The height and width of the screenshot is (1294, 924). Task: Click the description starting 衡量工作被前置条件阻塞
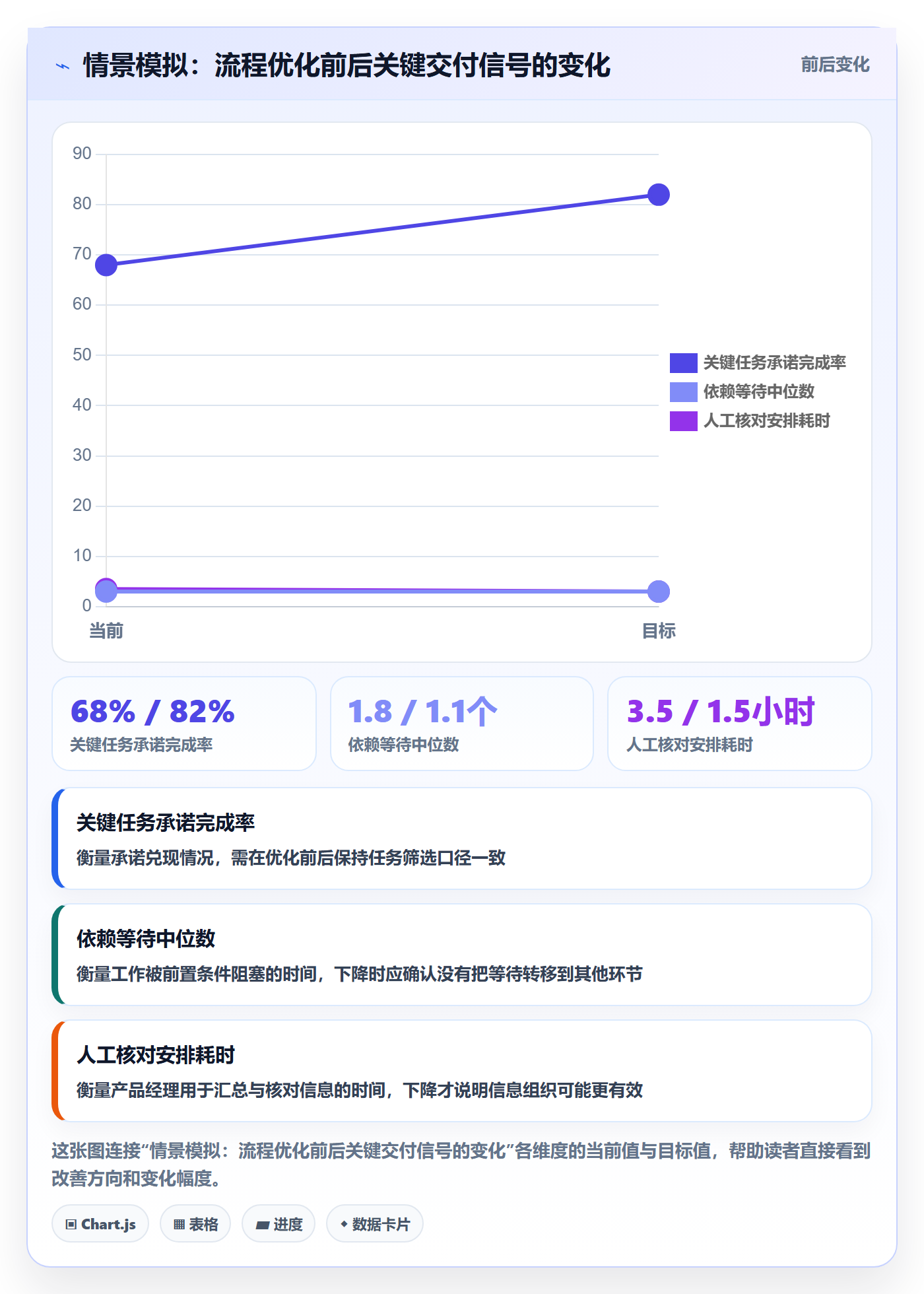coord(360,974)
